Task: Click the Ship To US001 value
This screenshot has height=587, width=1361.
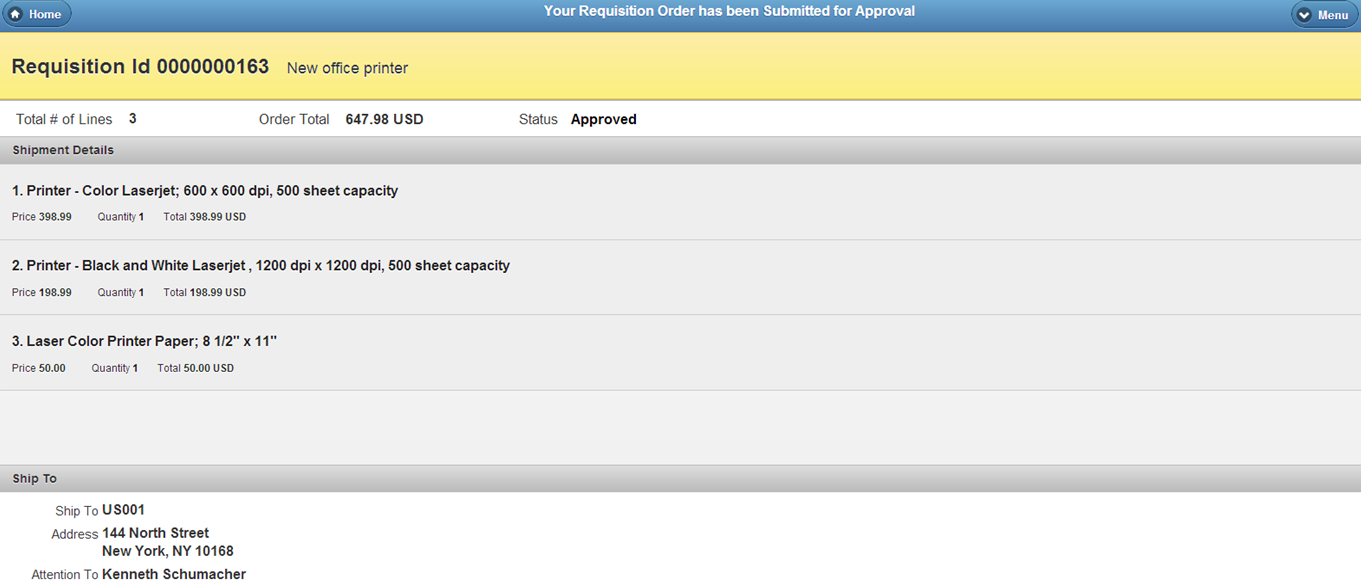Action: [123, 510]
